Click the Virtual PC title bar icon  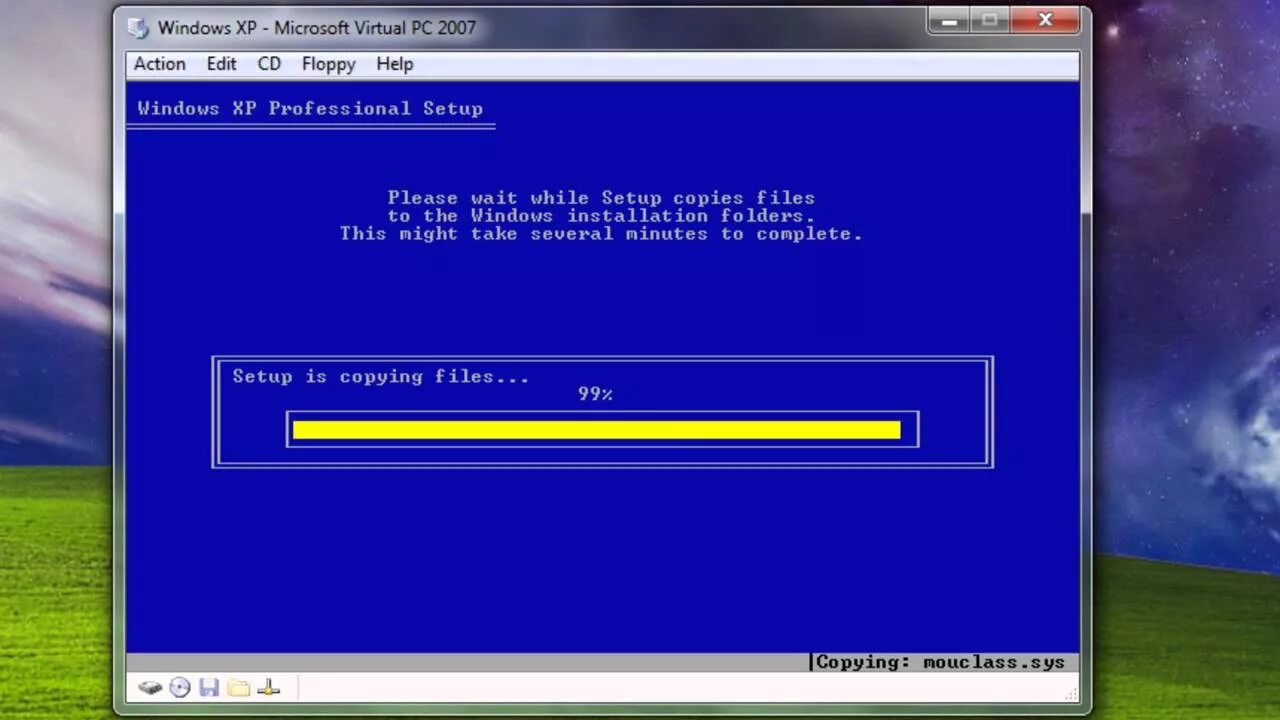click(138, 28)
